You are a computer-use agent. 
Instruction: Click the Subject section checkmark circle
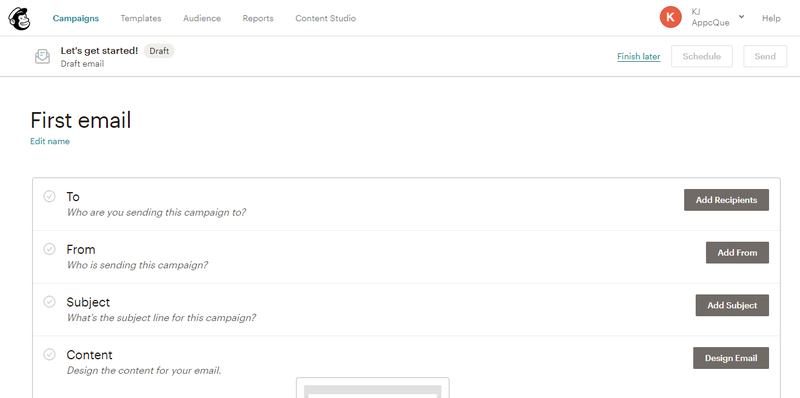[49, 302]
